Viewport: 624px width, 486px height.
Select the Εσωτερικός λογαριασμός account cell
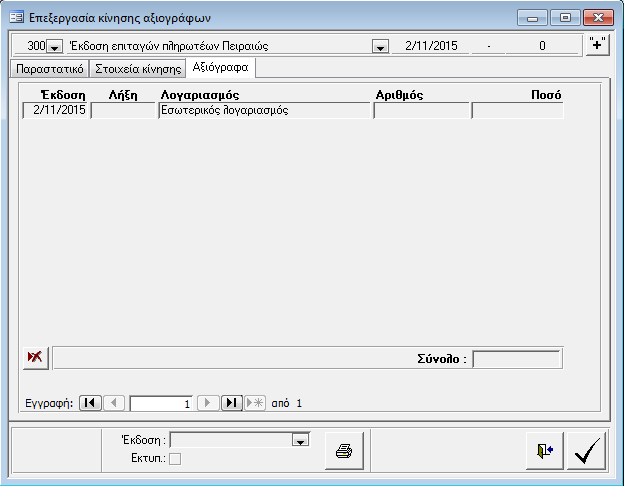click(264, 111)
